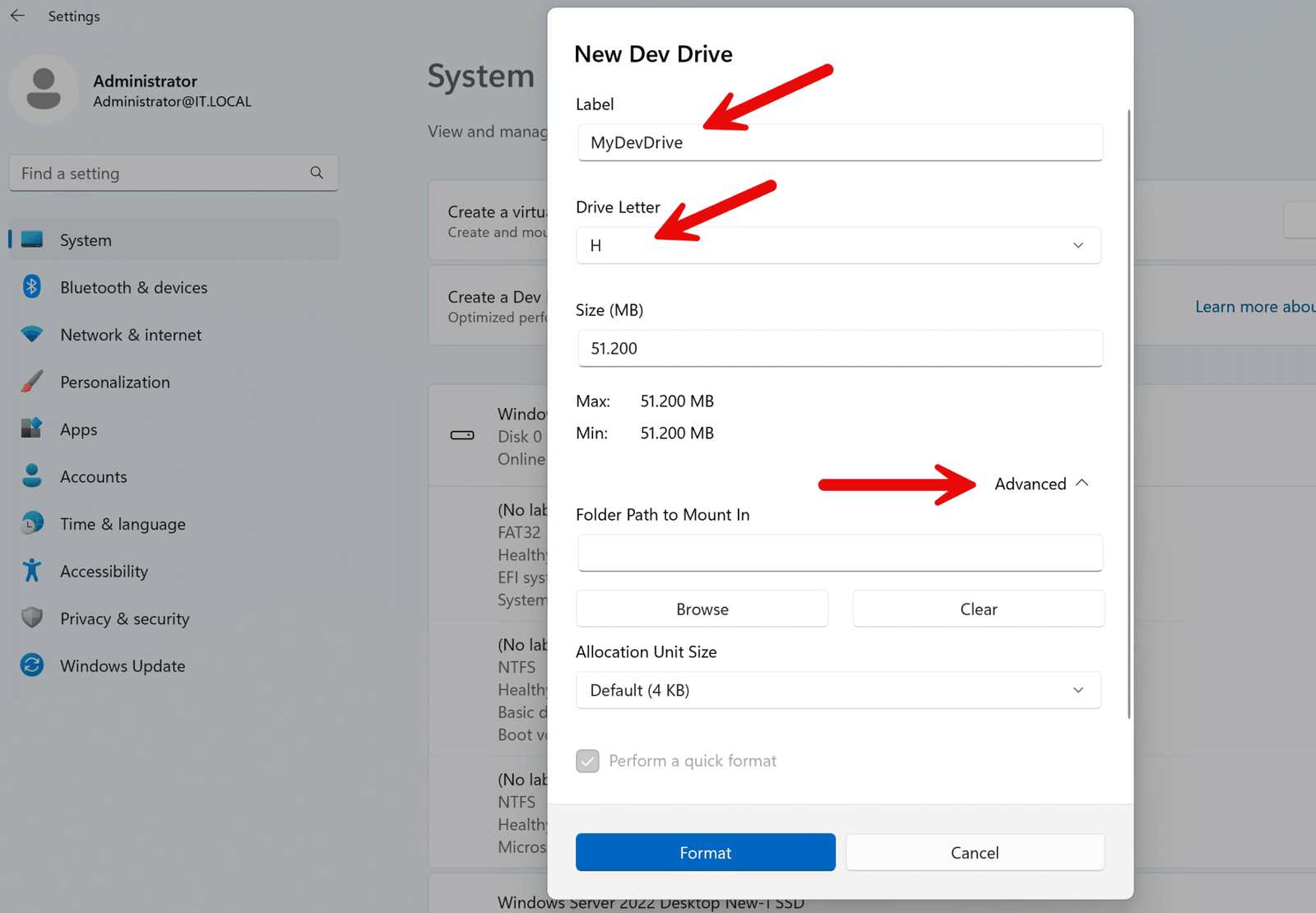Click the Label field showing MyDevDrive
This screenshot has height=913, width=1316.
click(x=839, y=142)
